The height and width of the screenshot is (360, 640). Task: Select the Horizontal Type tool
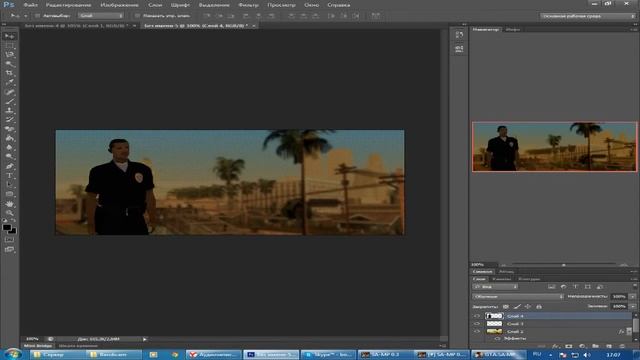coord(9,176)
